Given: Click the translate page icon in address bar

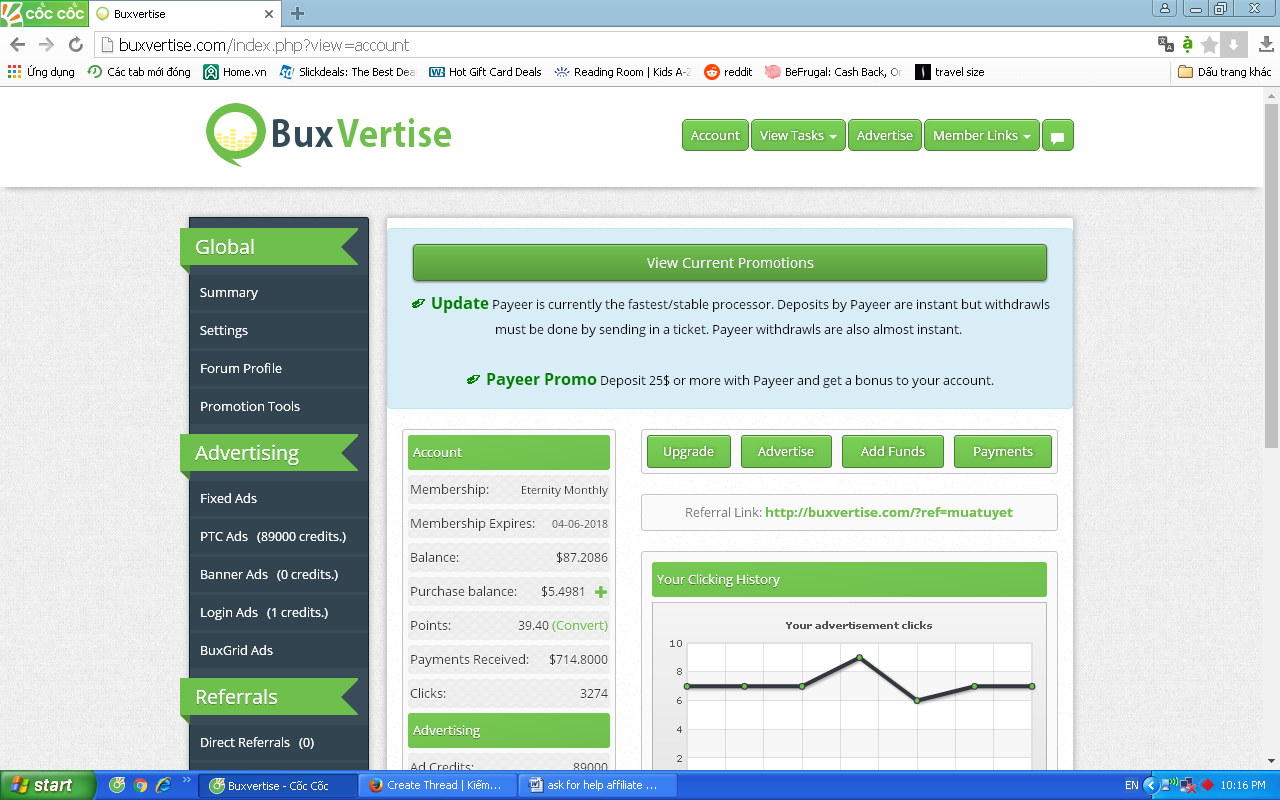Looking at the screenshot, I should (x=1165, y=44).
